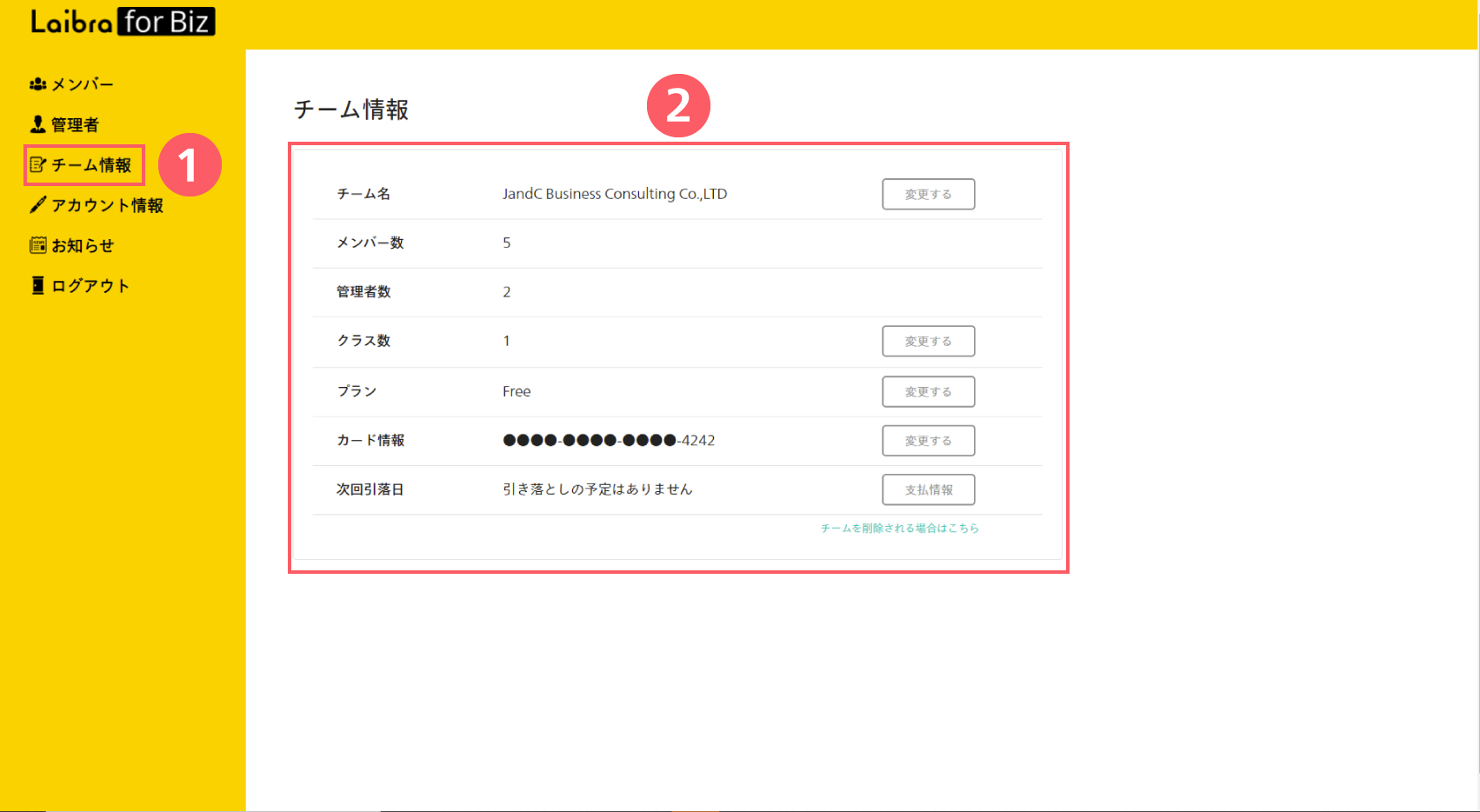
Task: Select チーム情報 in the sidebar
Action: tap(91, 165)
